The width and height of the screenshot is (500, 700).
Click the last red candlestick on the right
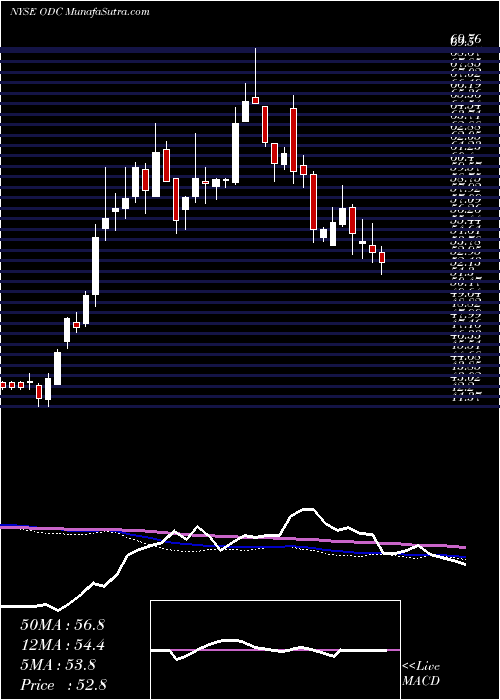click(x=382, y=260)
